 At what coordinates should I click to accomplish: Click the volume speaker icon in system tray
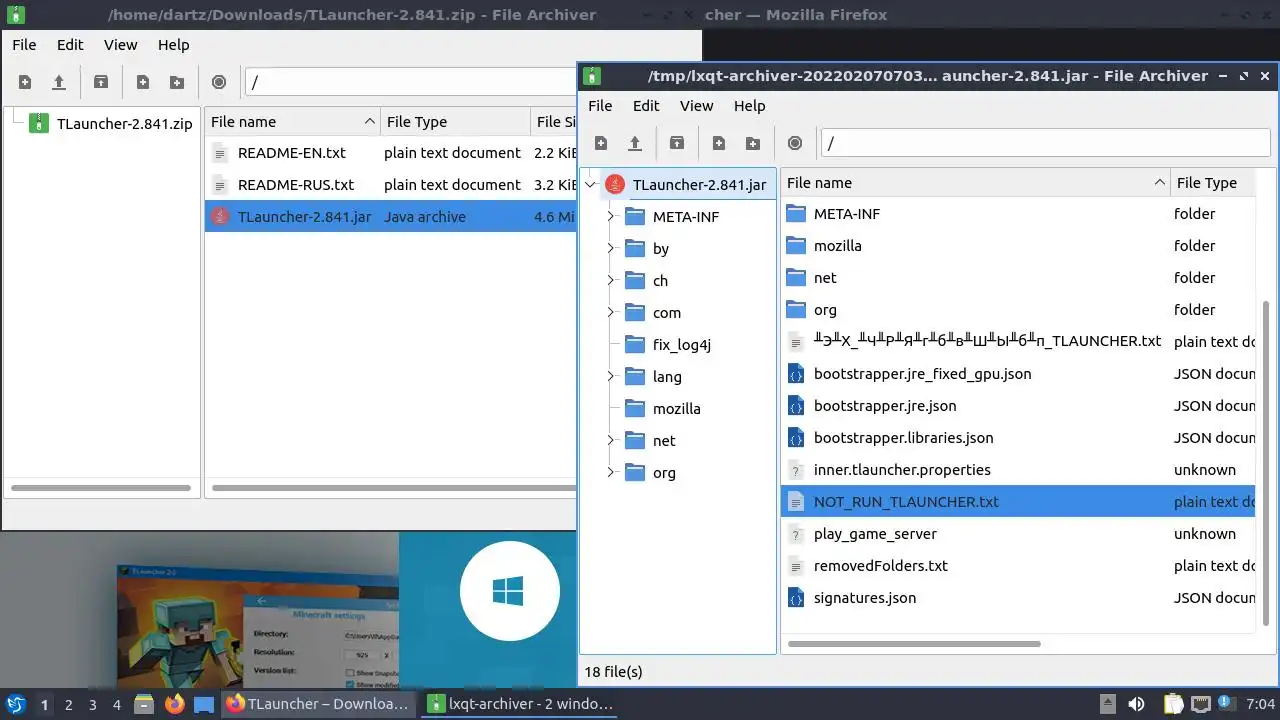(x=1136, y=704)
